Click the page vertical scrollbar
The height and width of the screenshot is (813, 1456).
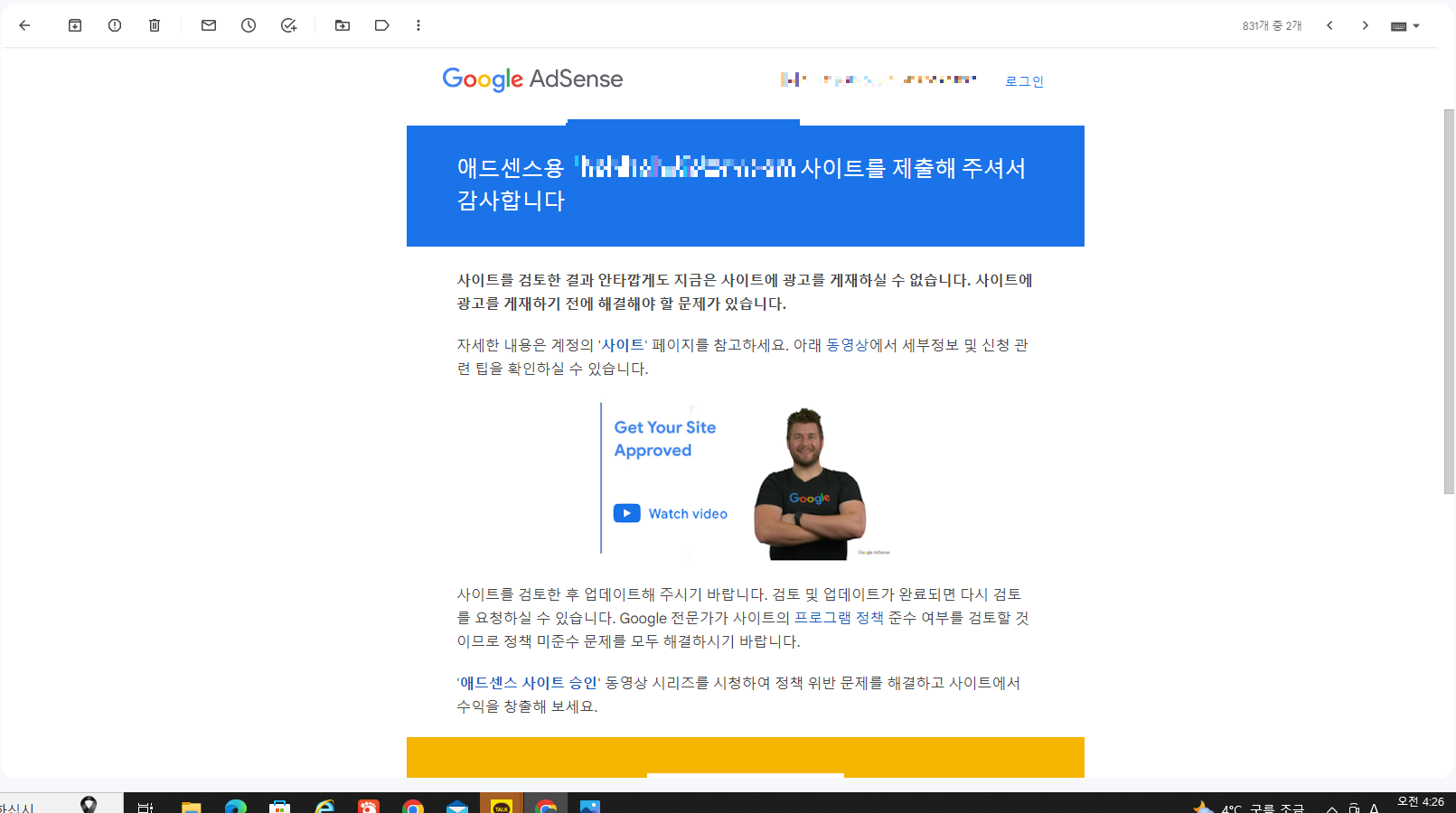click(x=1449, y=303)
